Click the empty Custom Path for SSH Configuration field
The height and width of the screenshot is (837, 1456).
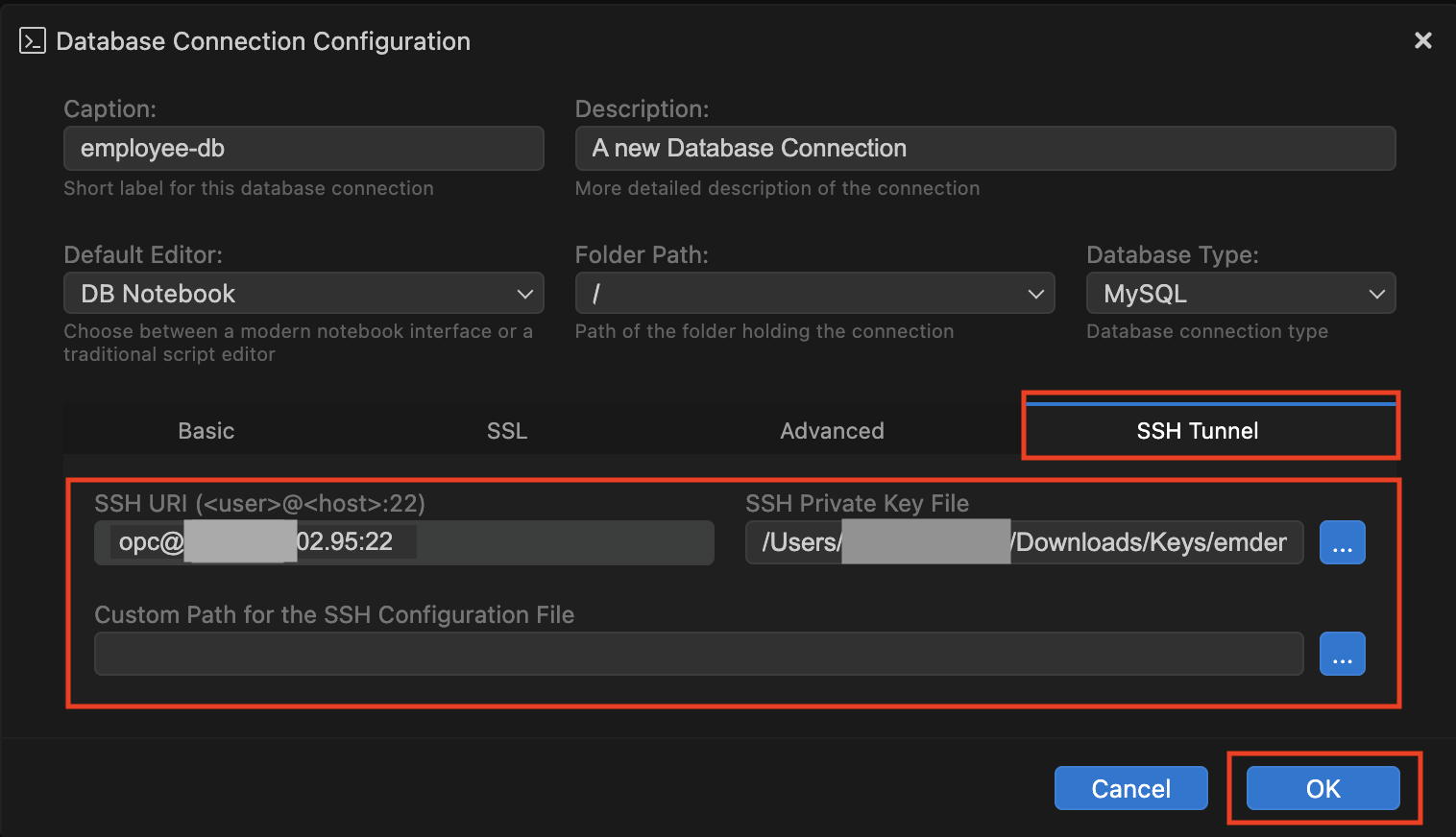698,654
